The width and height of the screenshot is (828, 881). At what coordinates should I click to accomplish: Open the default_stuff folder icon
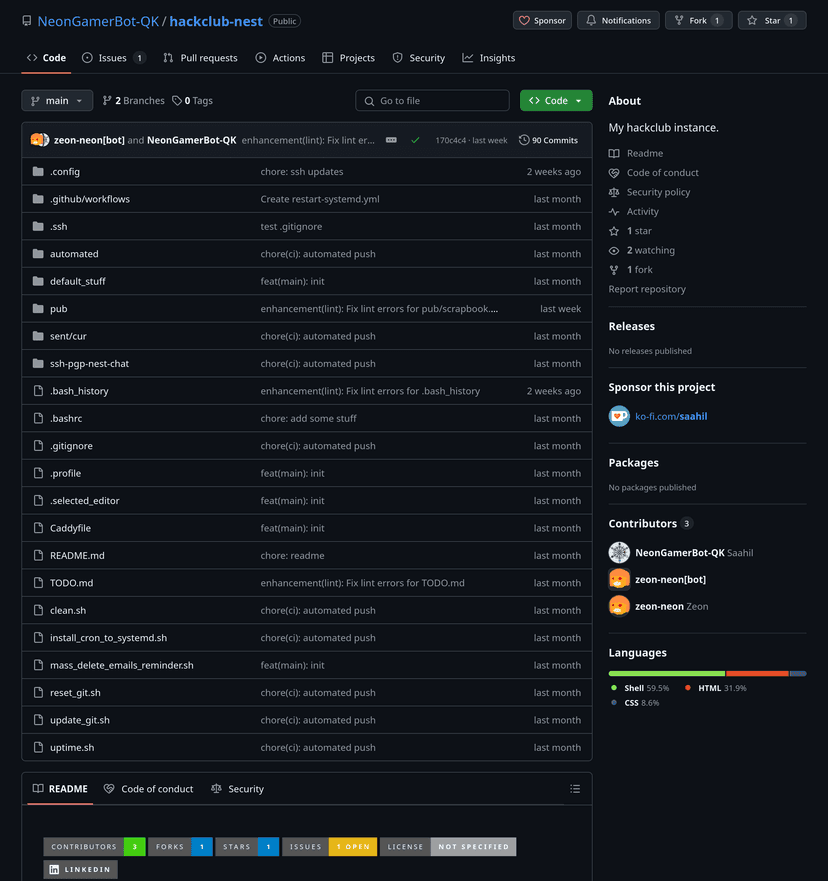(x=38, y=281)
